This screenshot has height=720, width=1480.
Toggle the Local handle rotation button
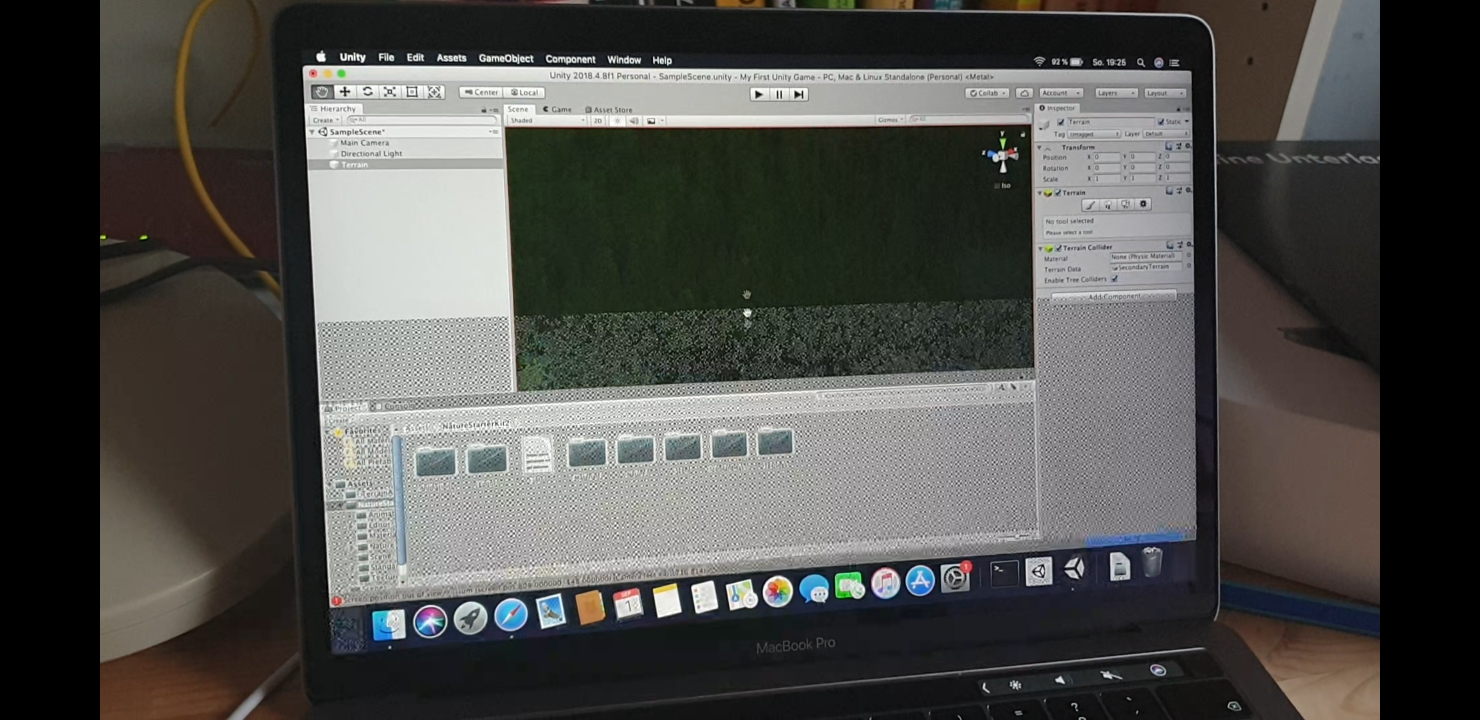click(524, 92)
